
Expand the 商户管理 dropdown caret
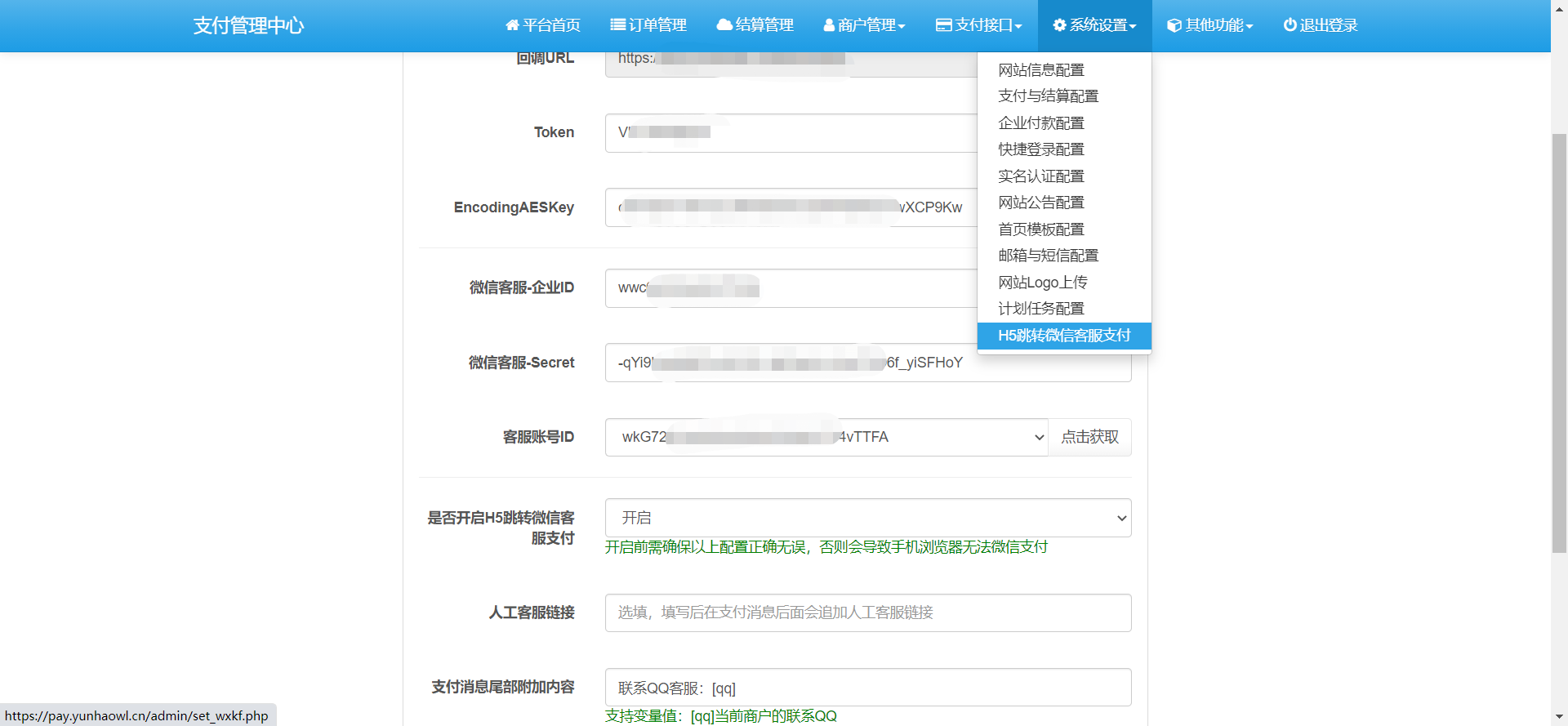[x=902, y=26]
